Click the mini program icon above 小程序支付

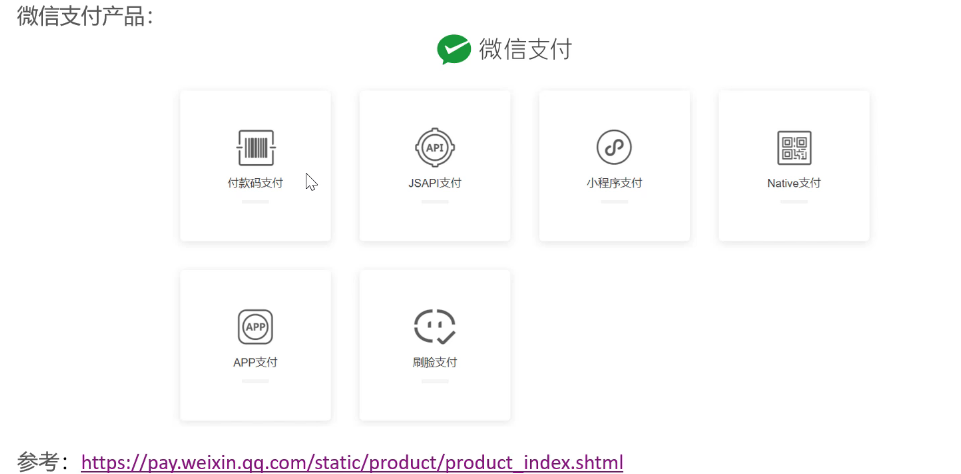[x=614, y=147]
